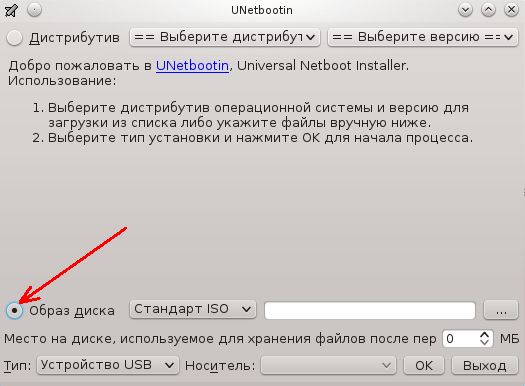525x386 pixels.
Task: Open the Выберите дистрибутив dropdown
Action: click(225, 37)
